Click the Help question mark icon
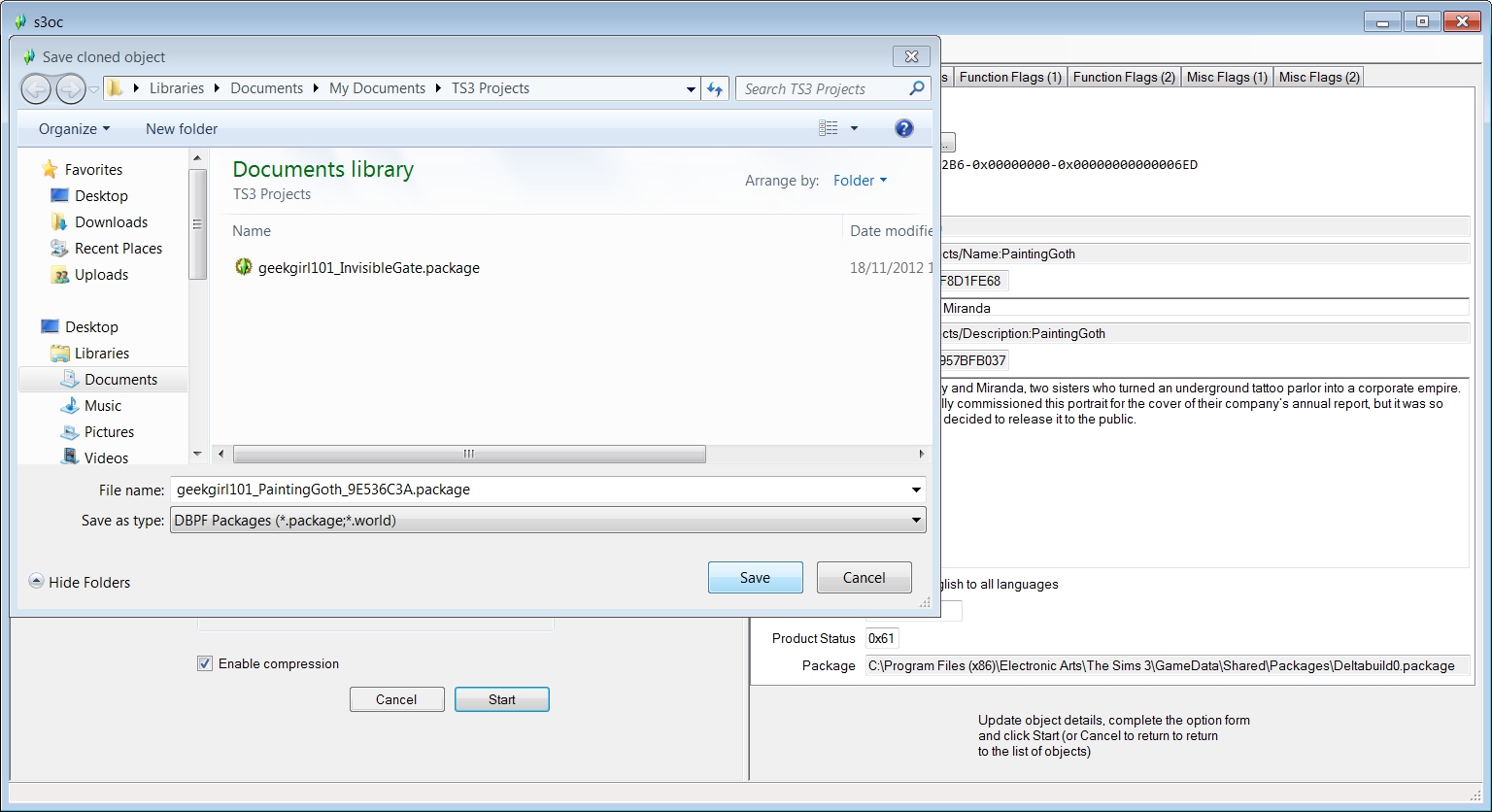 point(903,128)
